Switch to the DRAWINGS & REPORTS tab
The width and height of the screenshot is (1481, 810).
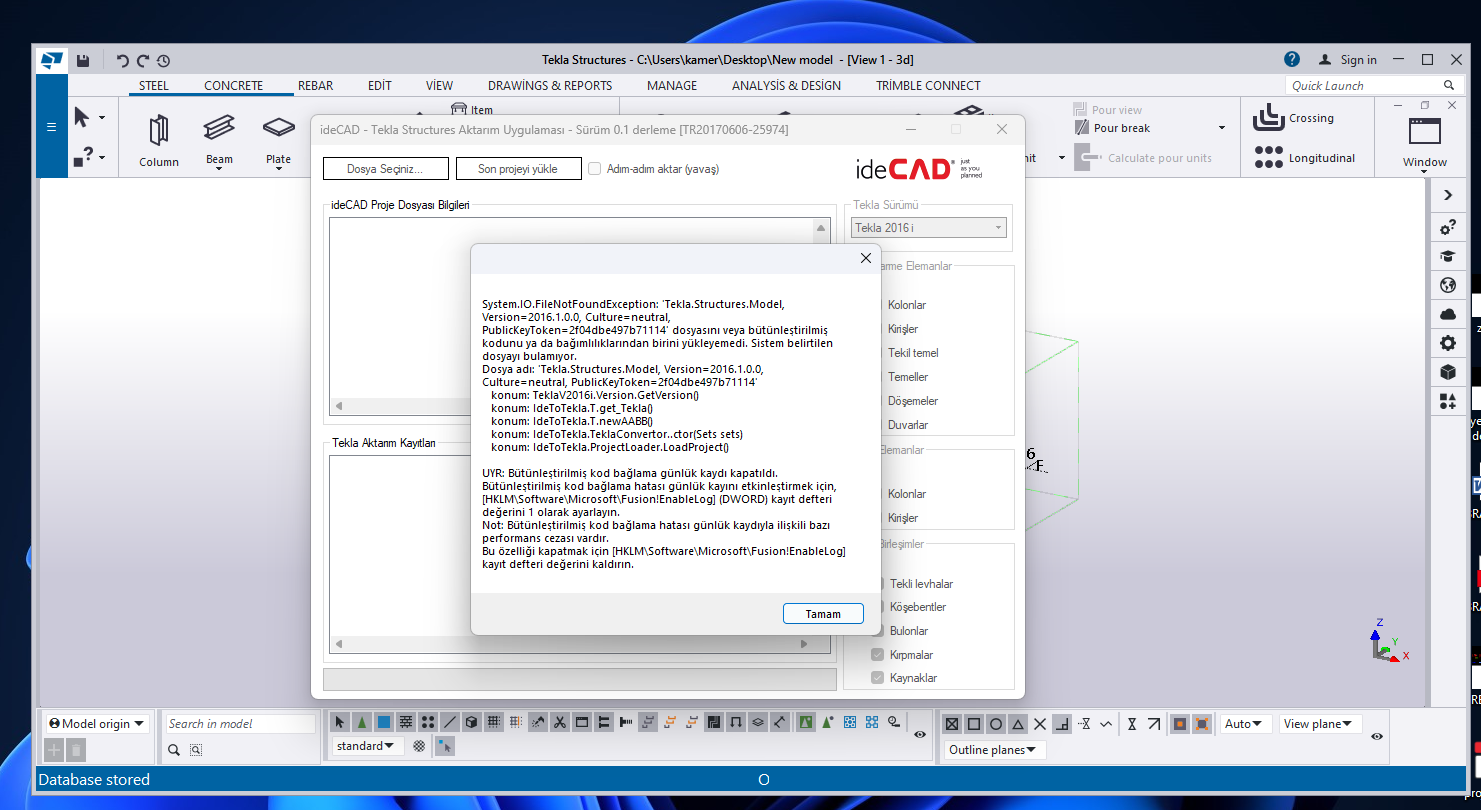click(x=550, y=86)
